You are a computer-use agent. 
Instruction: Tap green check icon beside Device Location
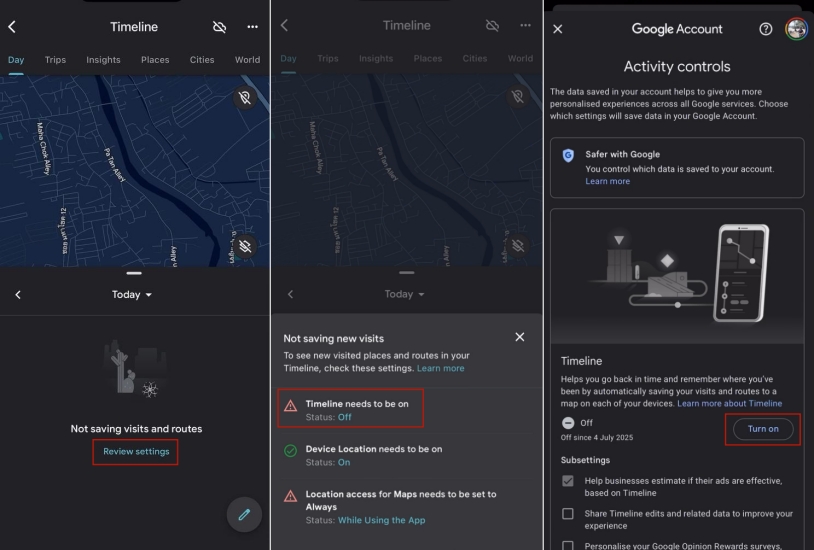tap(291, 450)
